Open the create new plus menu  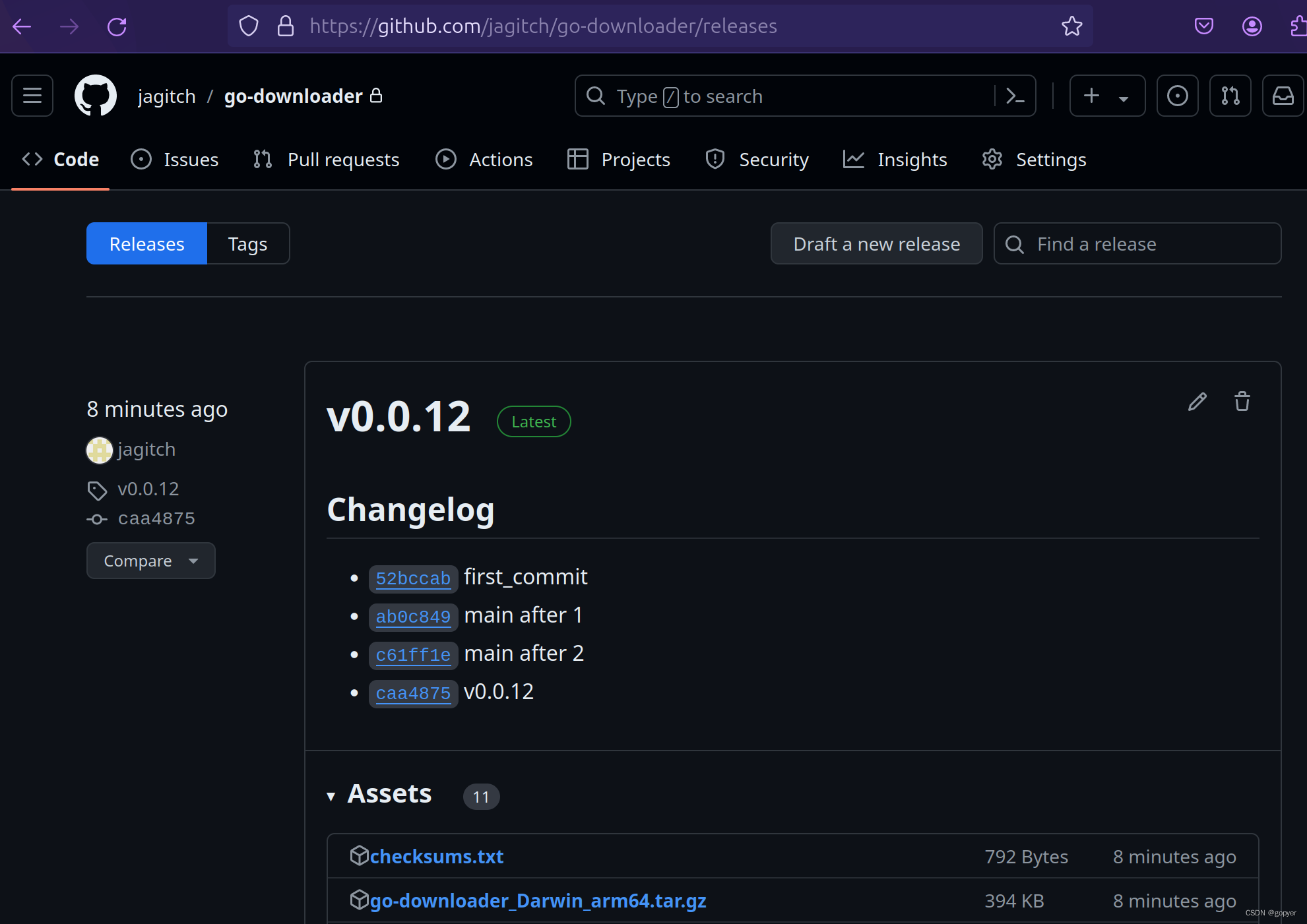coord(1107,96)
